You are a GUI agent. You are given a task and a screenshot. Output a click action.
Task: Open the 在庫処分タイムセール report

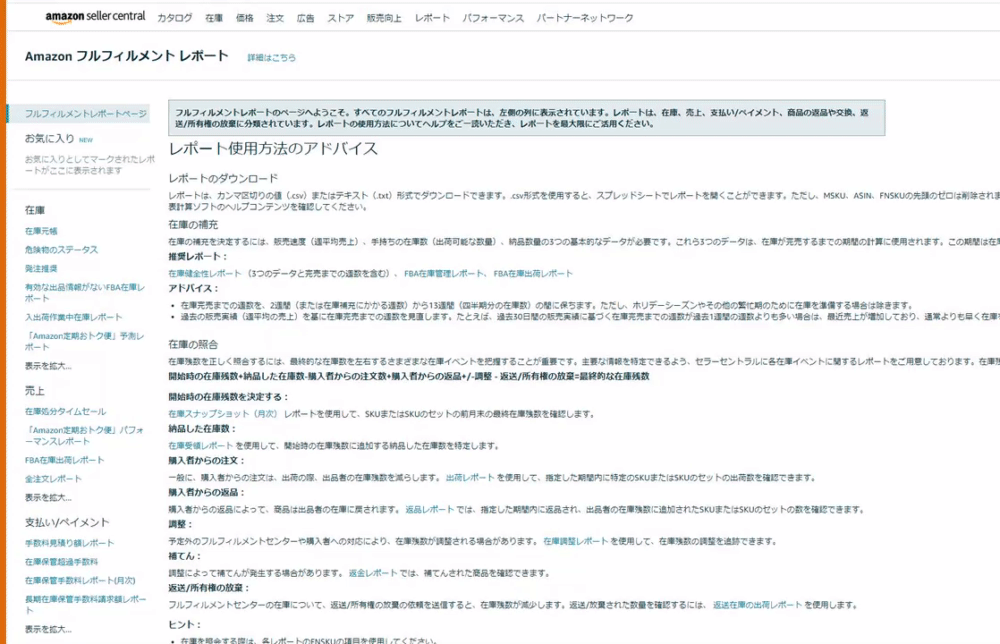tap(65, 411)
